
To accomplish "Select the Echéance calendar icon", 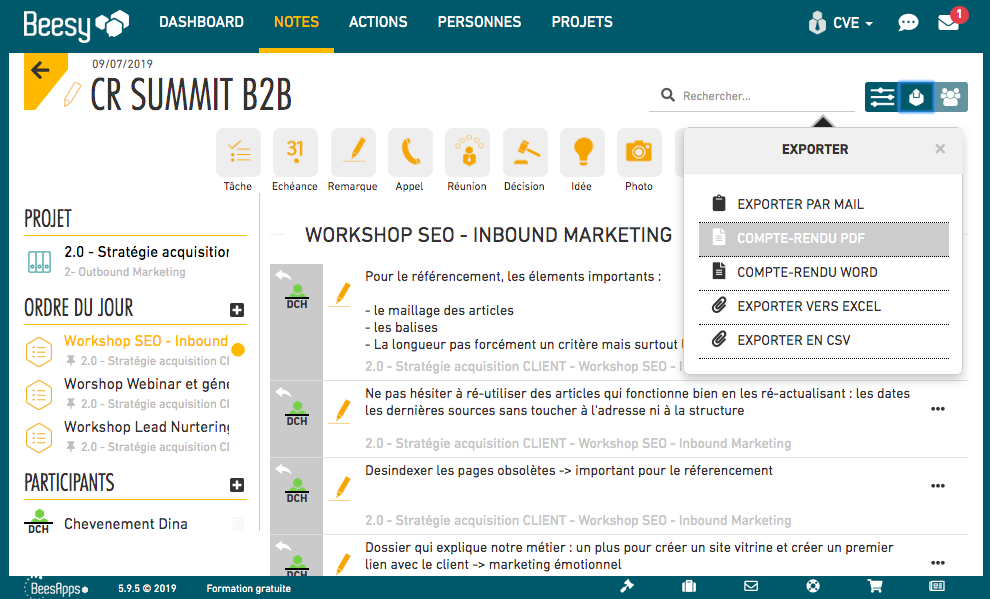I will point(295,152).
